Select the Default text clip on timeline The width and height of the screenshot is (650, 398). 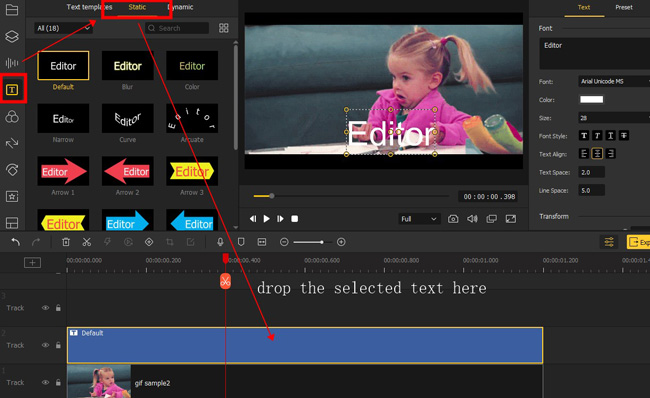point(305,345)
